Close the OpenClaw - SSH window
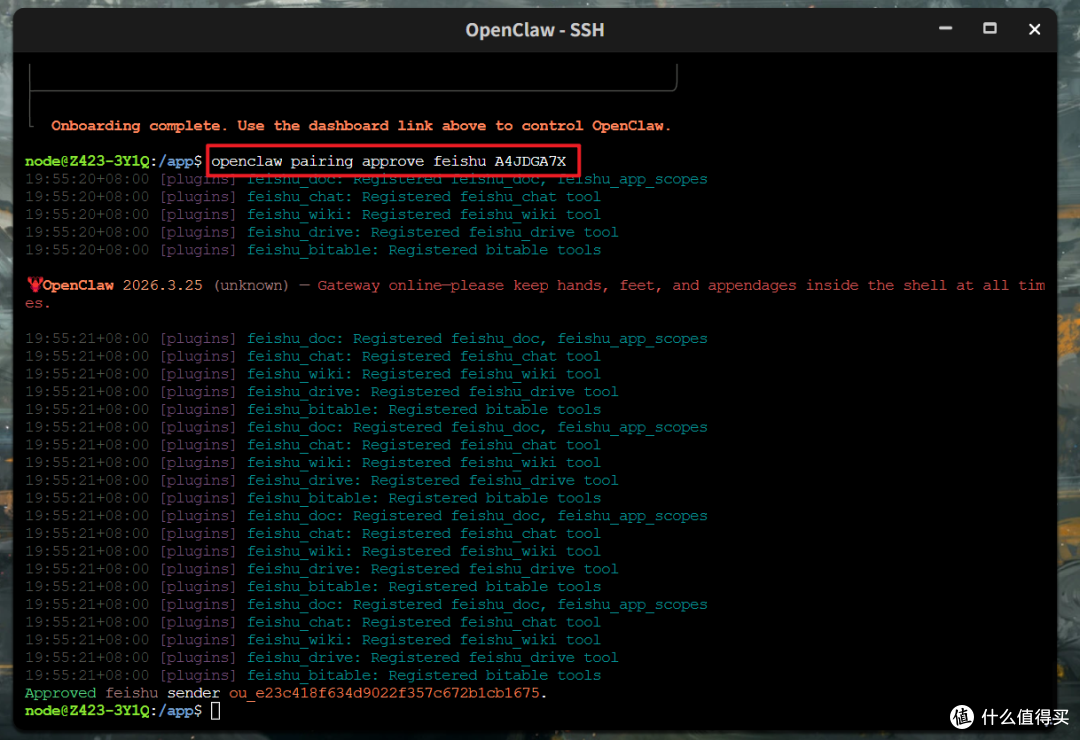 click(1034, 29)
